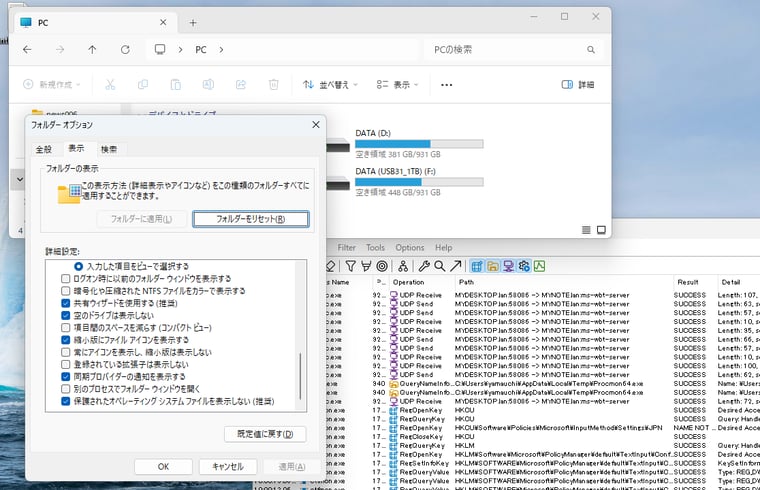Uncheck 空のドライブは表示しない
760x490 pixels.
click(x=65, y=316)
